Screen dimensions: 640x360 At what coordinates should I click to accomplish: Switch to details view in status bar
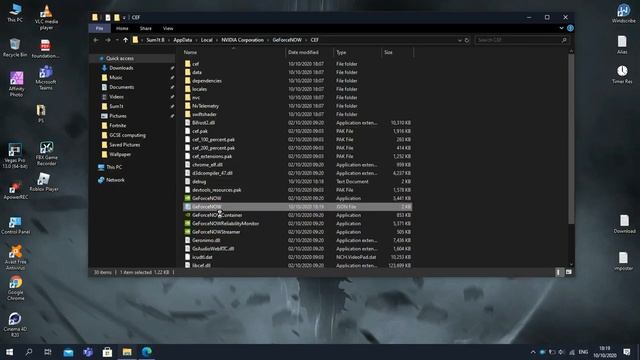(559, 272)
